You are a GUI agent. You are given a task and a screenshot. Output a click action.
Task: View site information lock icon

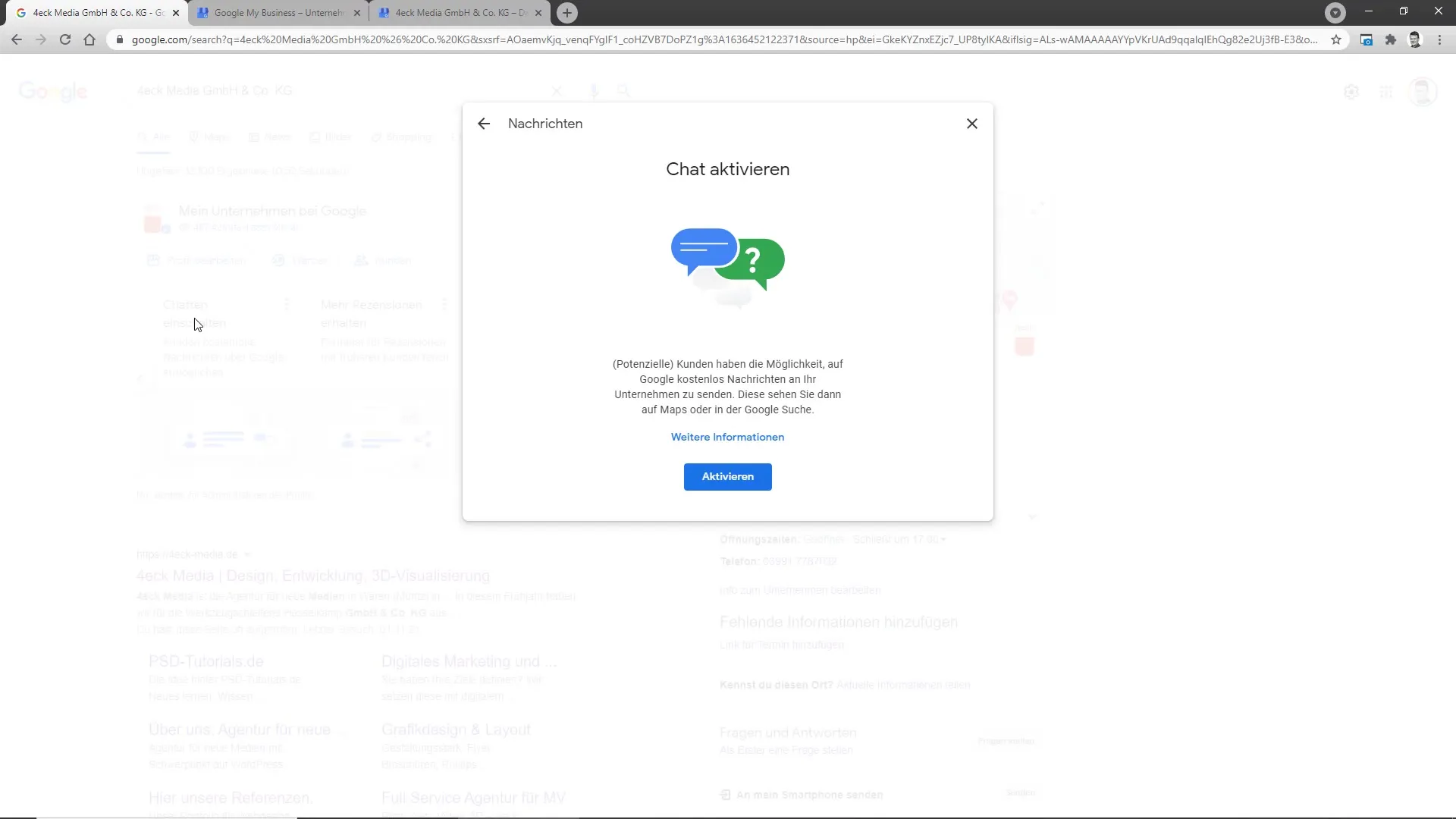[x=119, y=39]
